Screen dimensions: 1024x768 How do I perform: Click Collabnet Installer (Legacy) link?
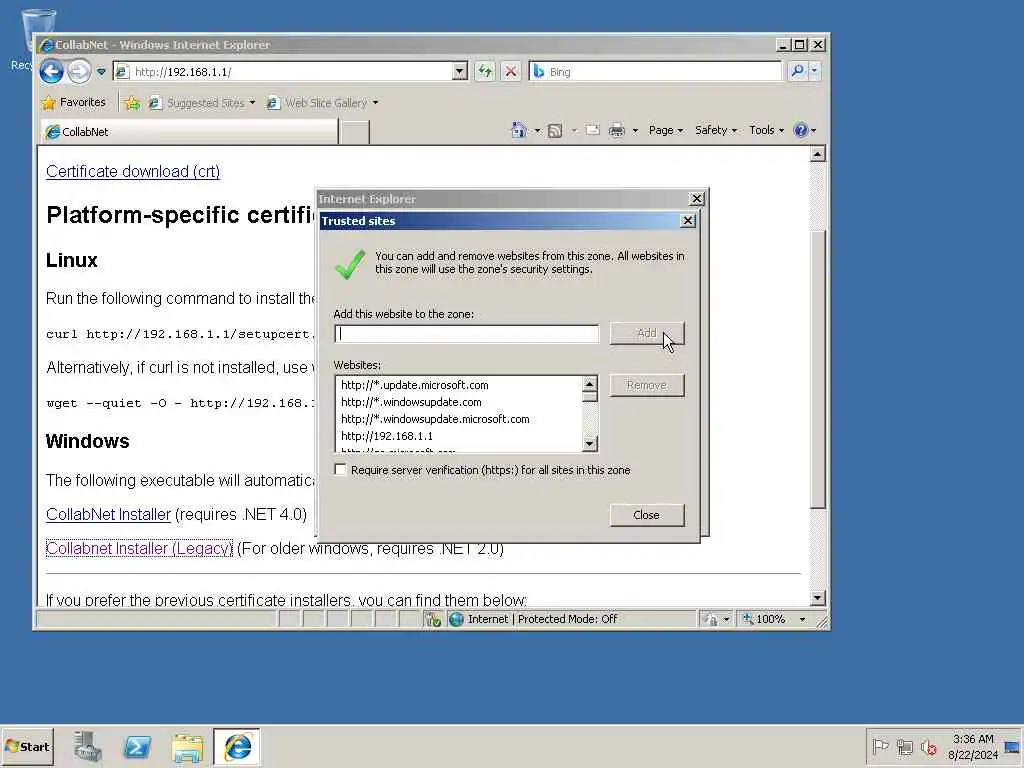click(139, 549)
